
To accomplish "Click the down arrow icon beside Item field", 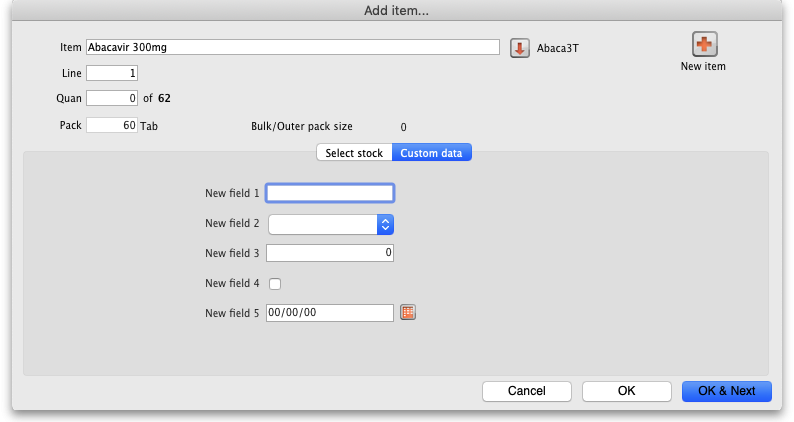I will [519, 48].
